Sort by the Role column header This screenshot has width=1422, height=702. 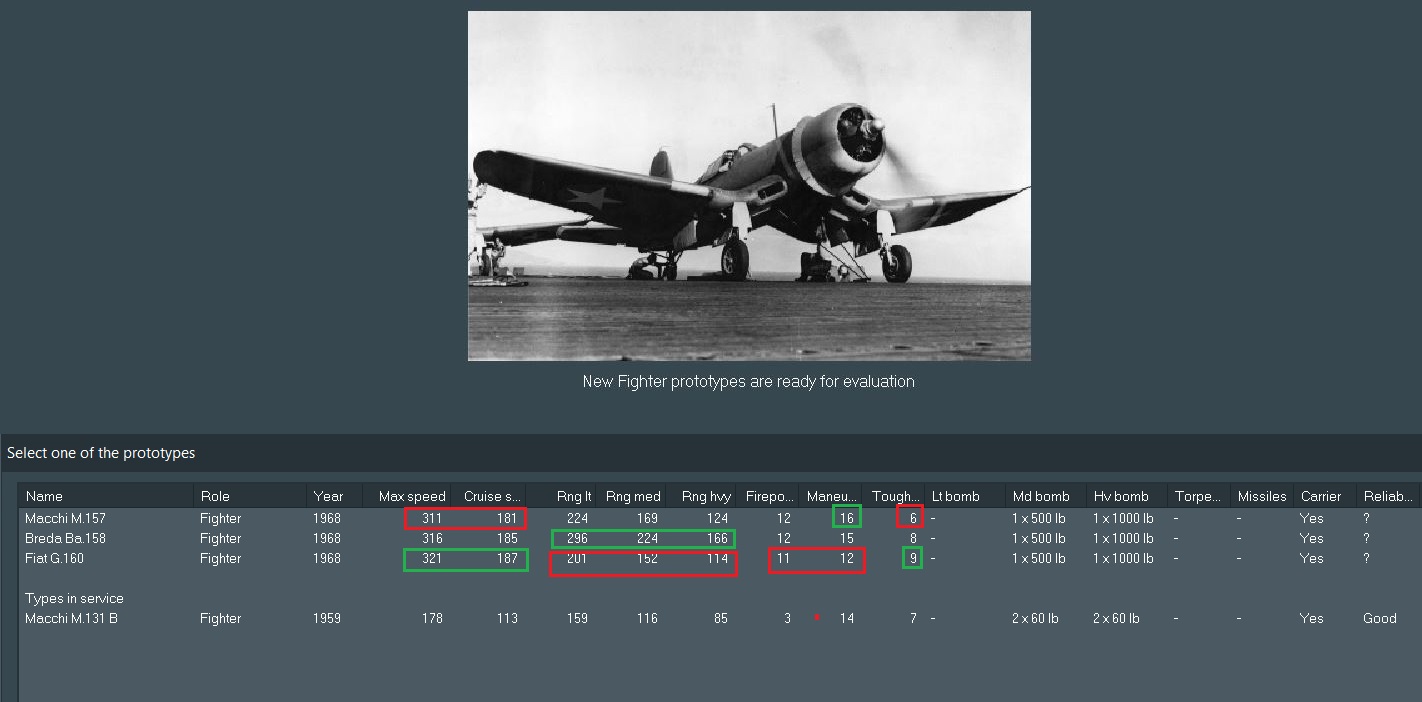pyautogui.click(x=250, y=496)
